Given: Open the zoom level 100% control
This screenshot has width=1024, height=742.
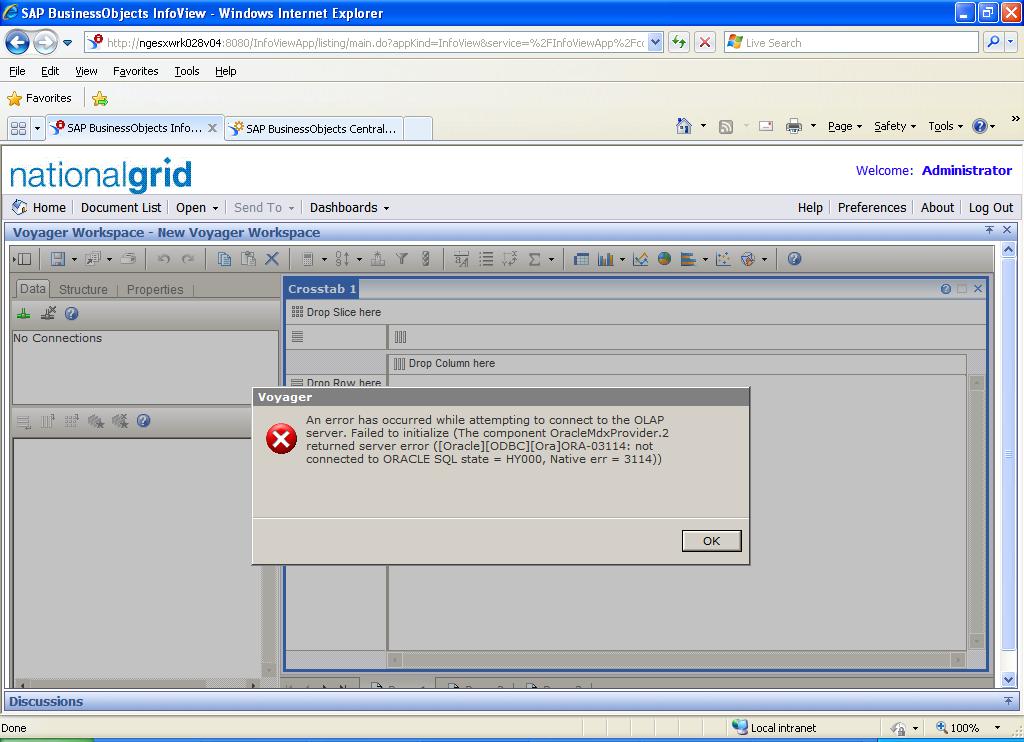Looking at the screenshot, I should pyautogui.click(x=968, y=728).
